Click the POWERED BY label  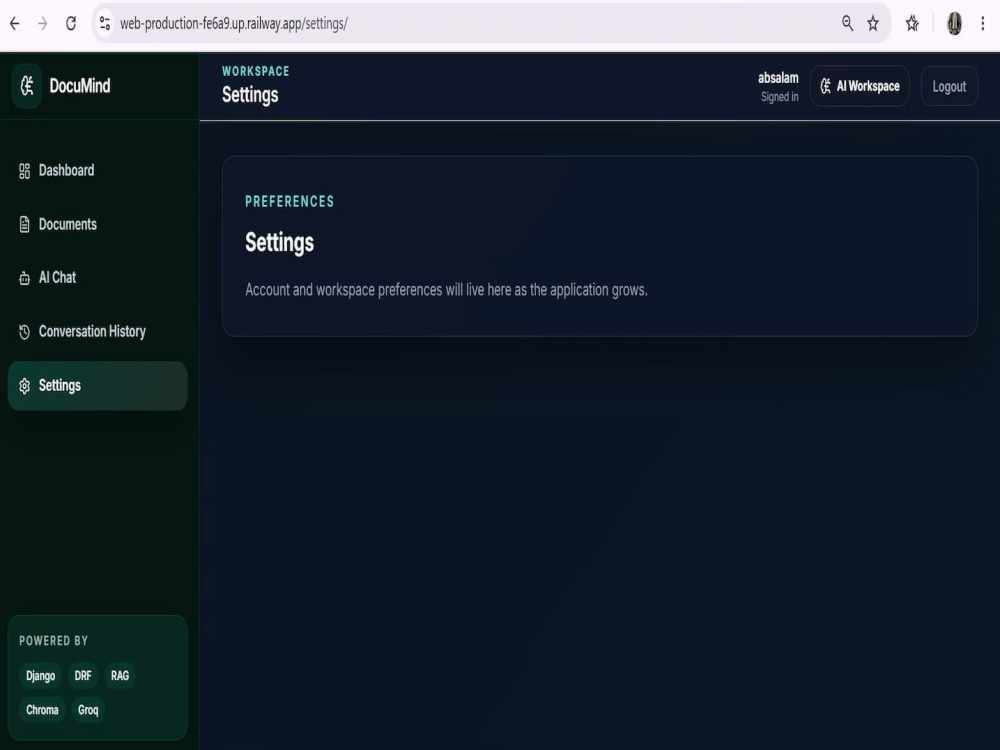pyautogui.click(x=54, y=640)
